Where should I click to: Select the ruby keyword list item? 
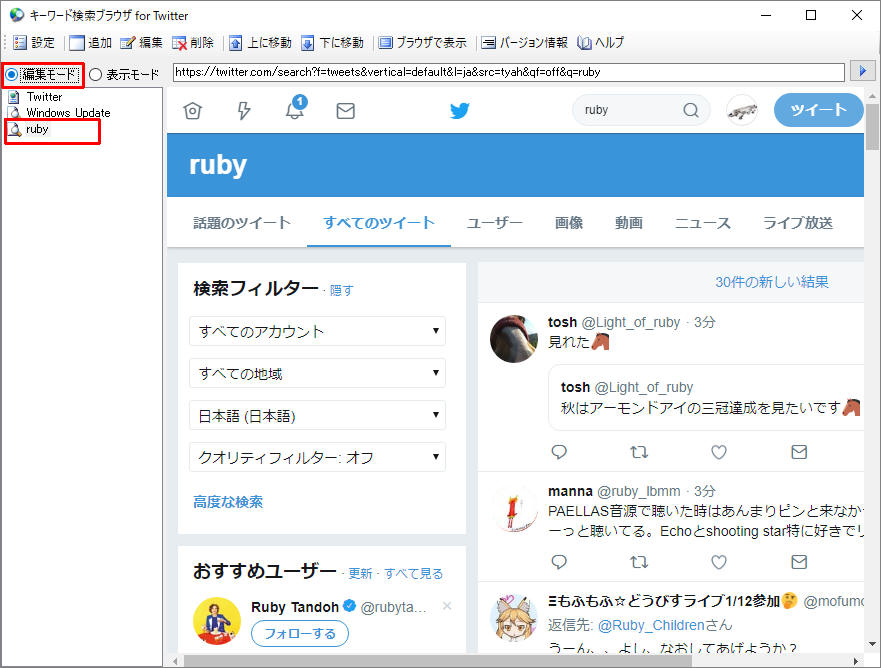[x=29, y=129]
